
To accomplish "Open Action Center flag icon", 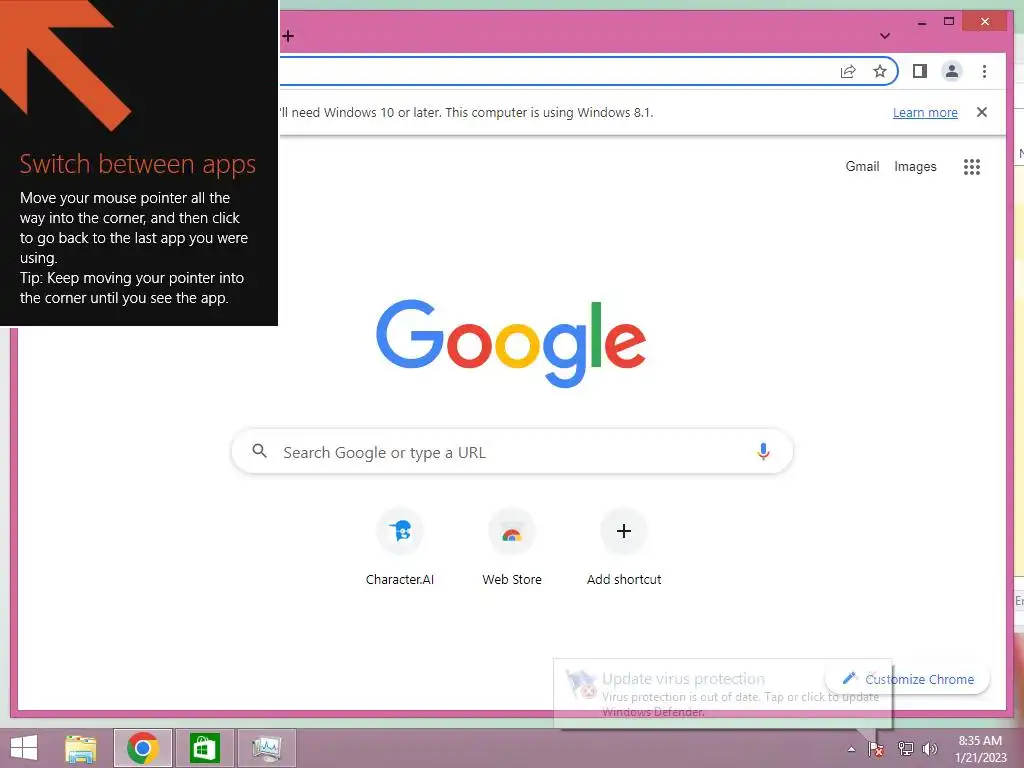I will coord(876,749).
